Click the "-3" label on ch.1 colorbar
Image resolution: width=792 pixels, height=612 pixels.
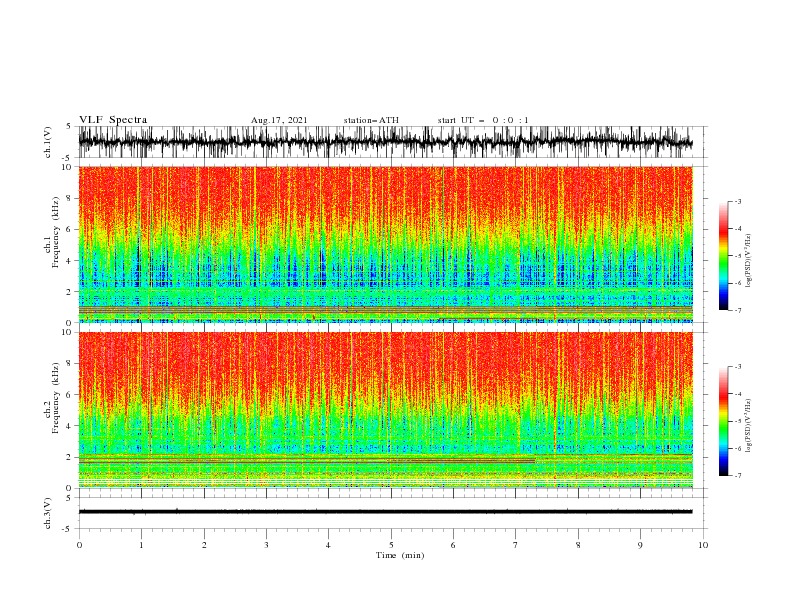point(738,201)
